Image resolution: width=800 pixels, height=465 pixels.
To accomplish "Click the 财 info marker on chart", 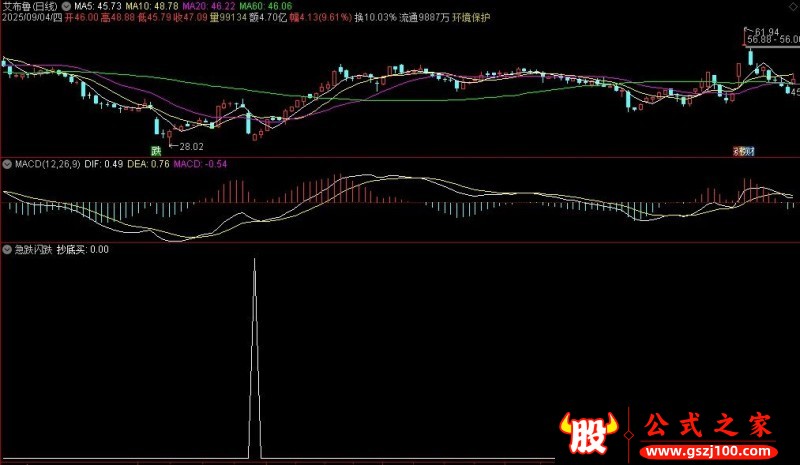I will 749,151.
